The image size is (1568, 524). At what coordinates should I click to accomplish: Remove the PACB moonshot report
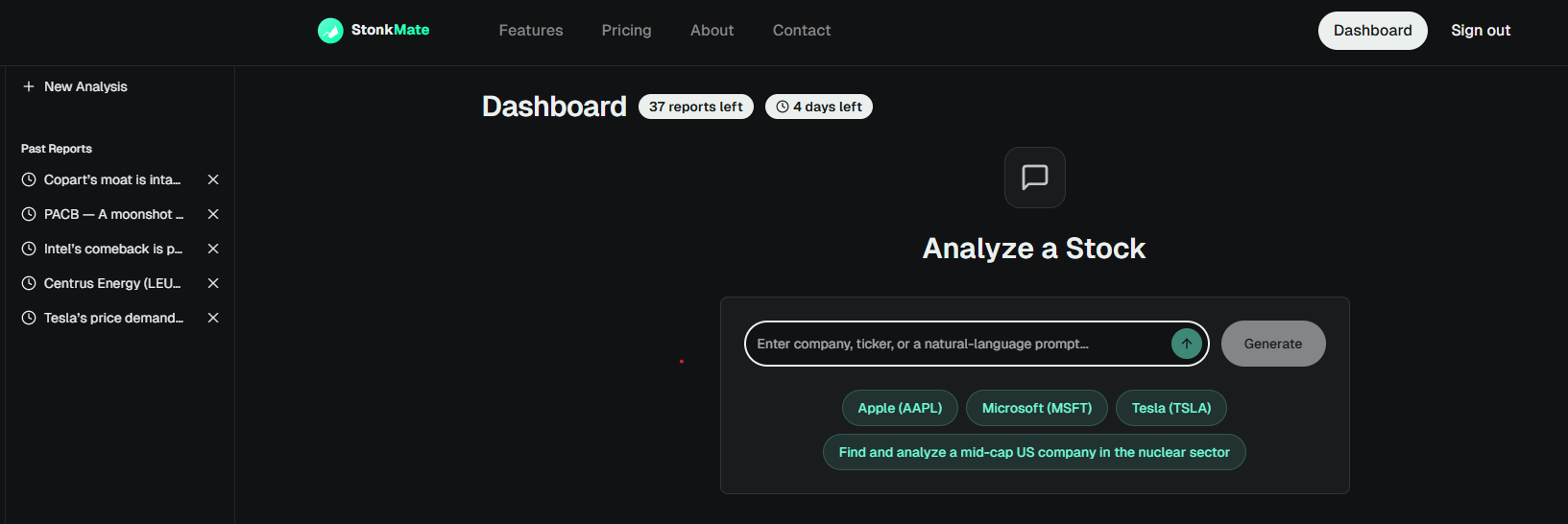point(213,214)
